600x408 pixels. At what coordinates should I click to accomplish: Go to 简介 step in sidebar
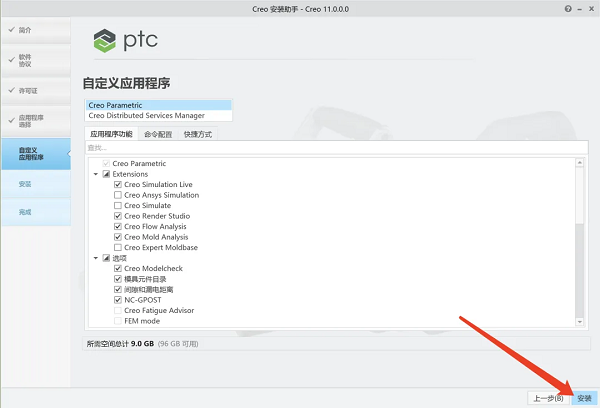click(36, 30)
